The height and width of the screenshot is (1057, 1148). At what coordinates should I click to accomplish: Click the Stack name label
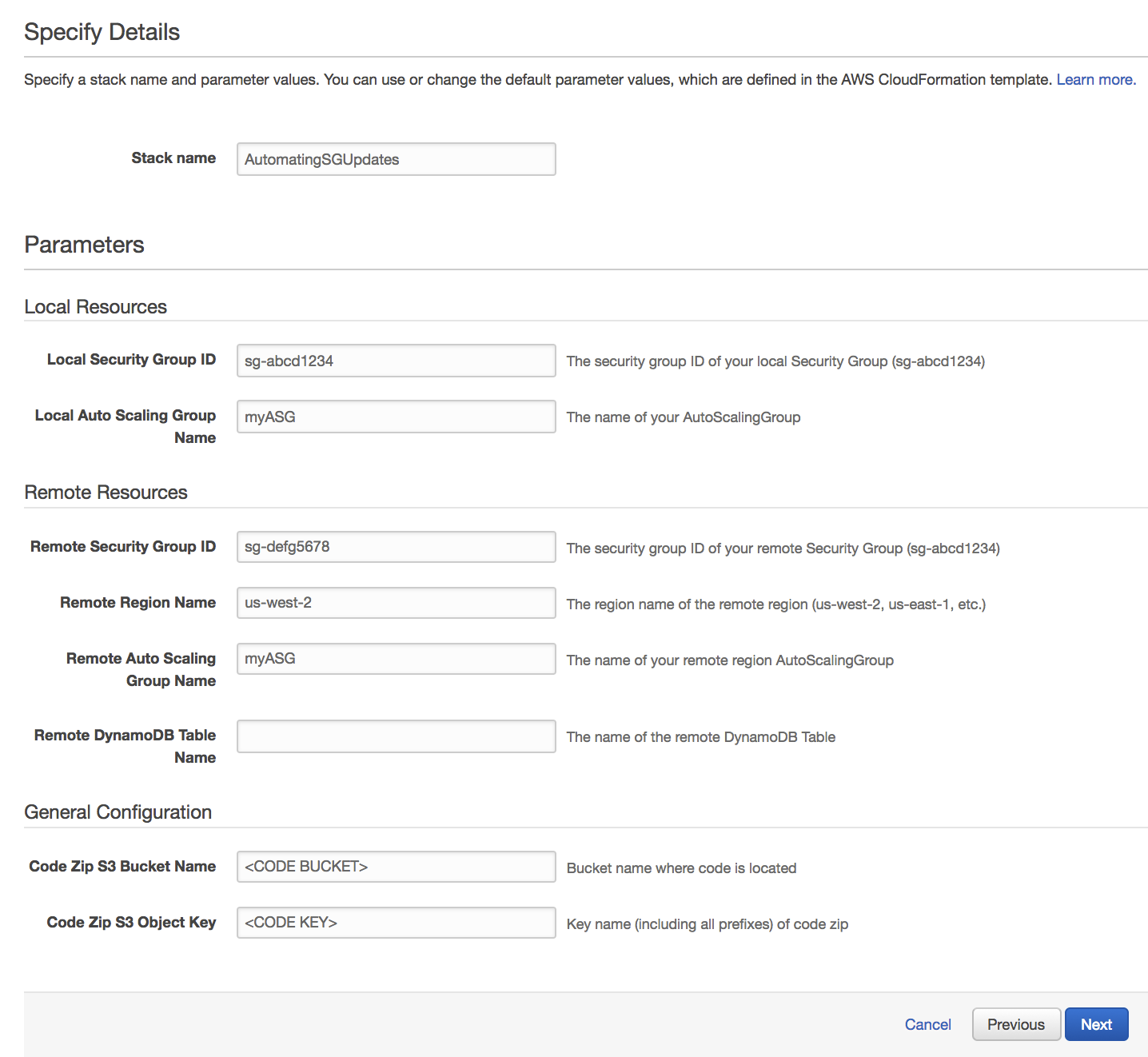173,158
